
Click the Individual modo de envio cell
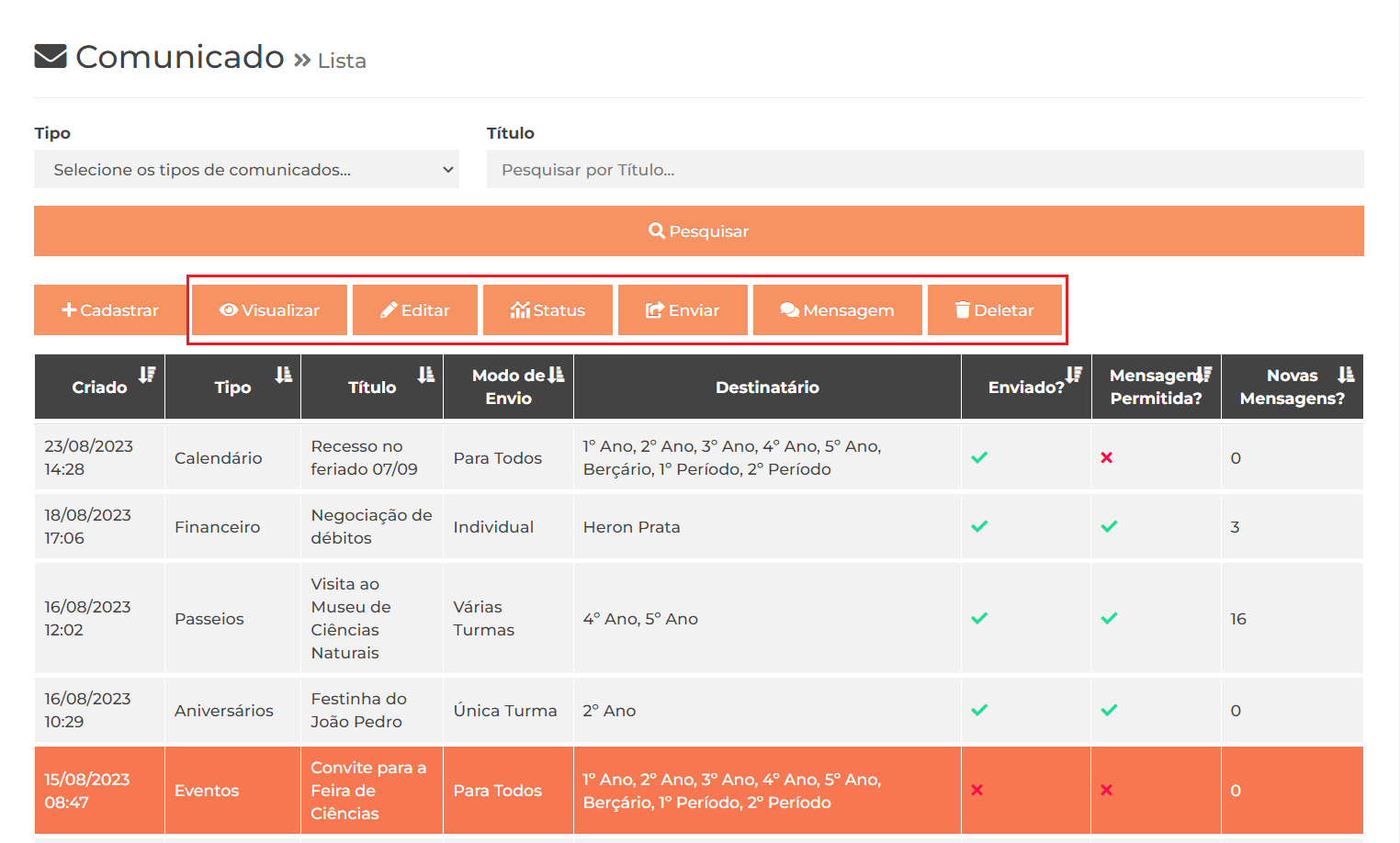(x=508, y=526)
